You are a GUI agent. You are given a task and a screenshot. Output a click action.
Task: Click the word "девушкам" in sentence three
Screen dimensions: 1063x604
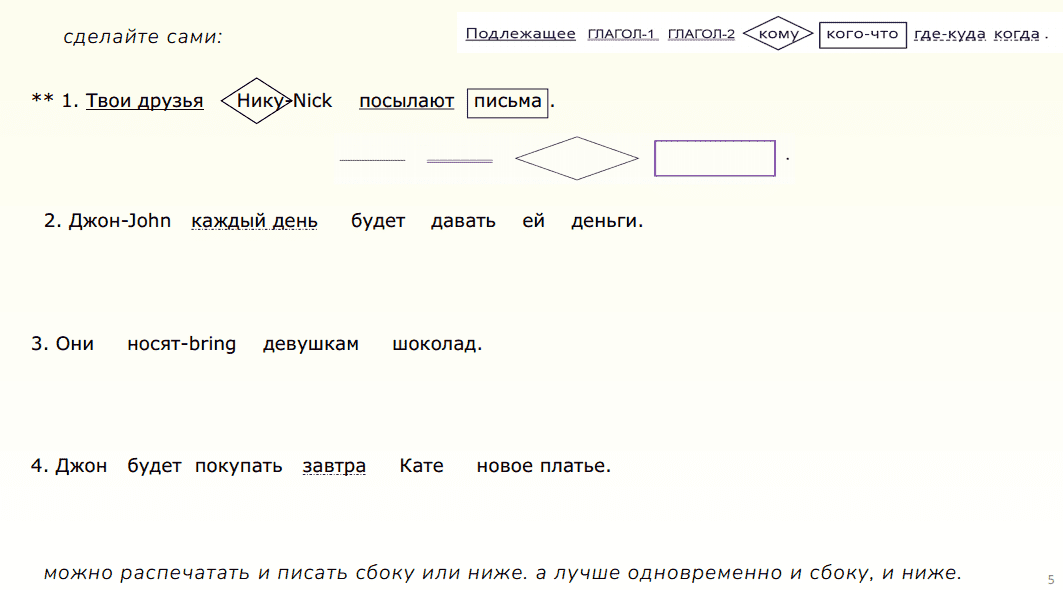click(x=310, y=344)
